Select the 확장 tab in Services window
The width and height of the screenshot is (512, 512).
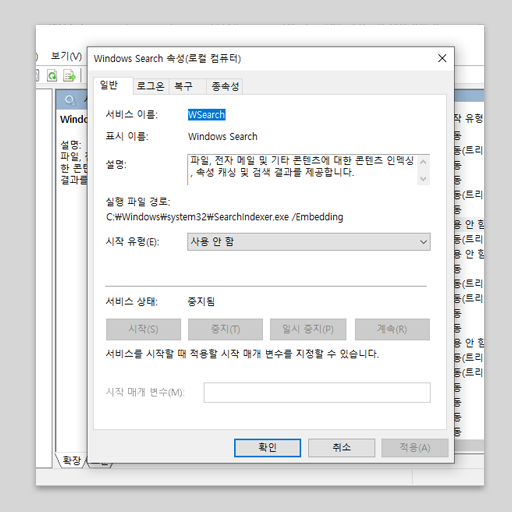(x=72, y=461)
